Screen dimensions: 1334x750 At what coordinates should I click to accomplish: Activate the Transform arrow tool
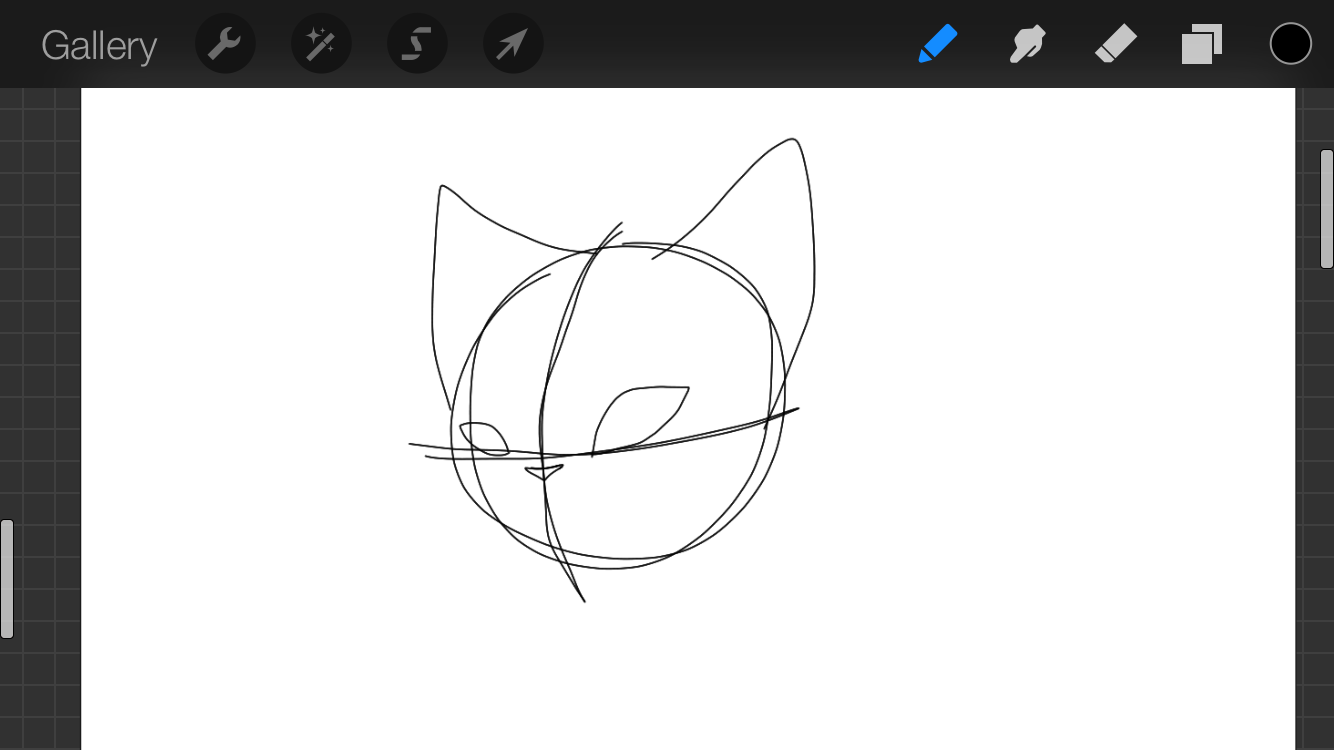tap(513, 44)
